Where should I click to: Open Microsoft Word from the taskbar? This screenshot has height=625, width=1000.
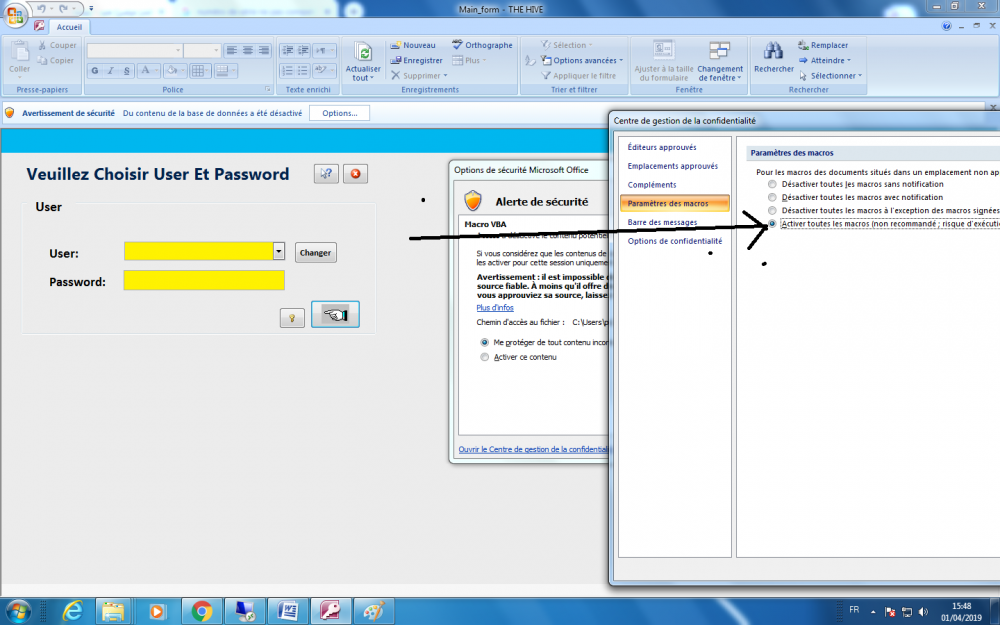[288, 612]
